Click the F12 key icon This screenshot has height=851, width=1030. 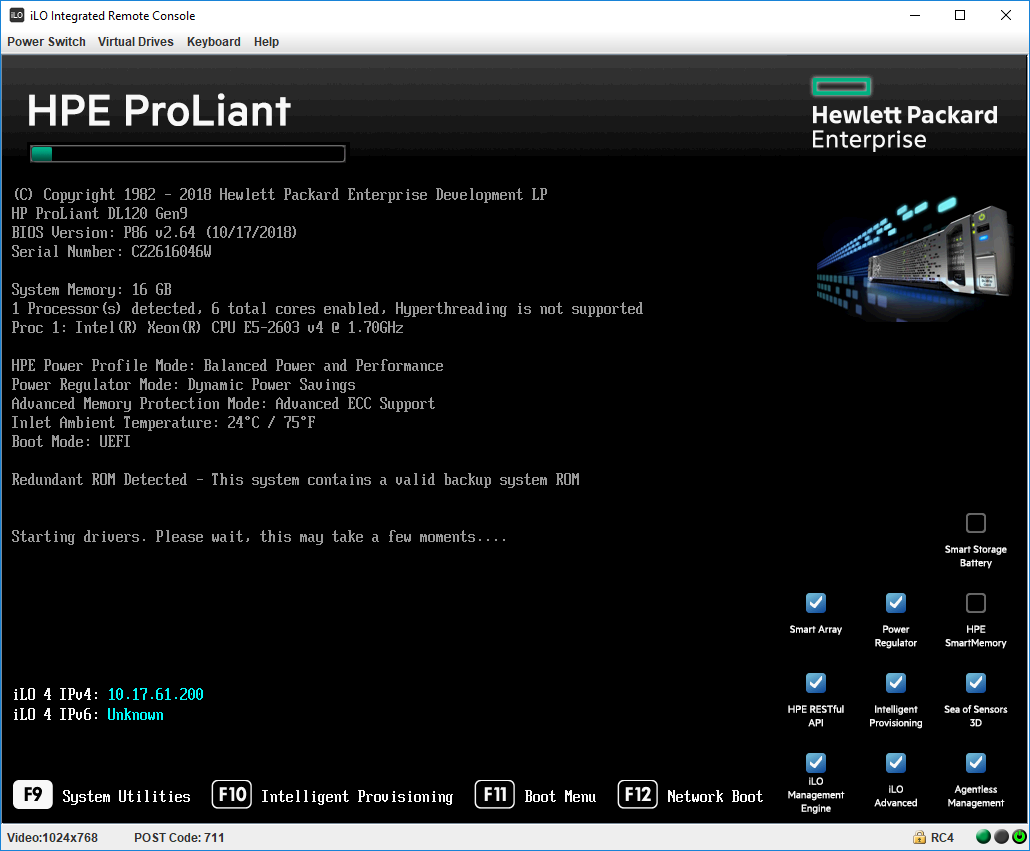tap(637, 795)
